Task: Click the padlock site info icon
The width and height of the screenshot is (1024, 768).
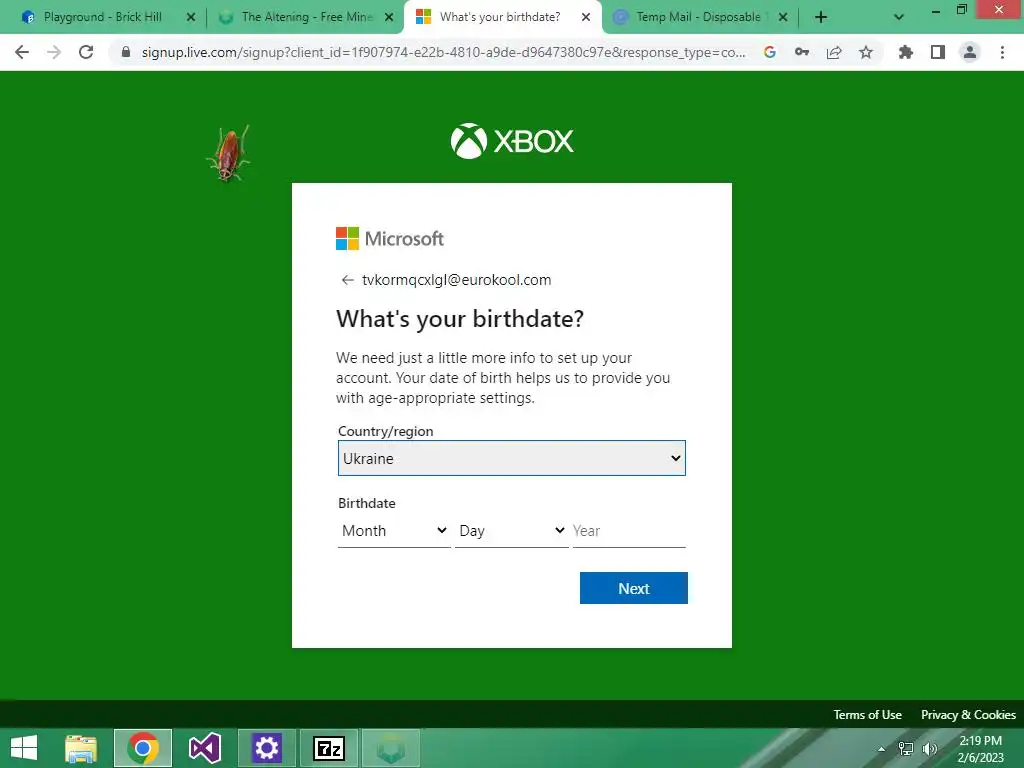Action: (126, 52)
